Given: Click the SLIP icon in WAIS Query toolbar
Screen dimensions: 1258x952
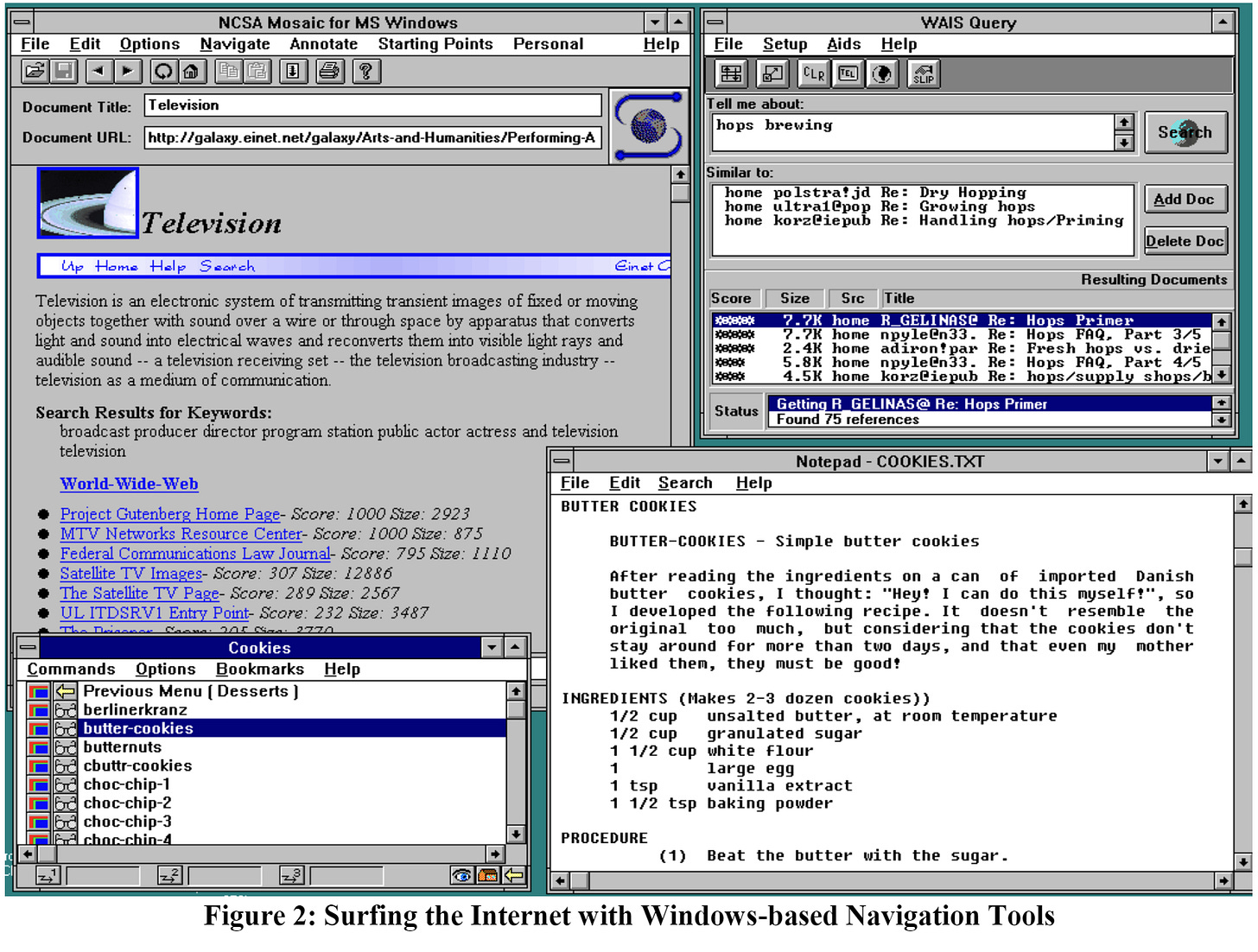Looking at the screenshot, I should pyautogui.click(x=924, y=74).
